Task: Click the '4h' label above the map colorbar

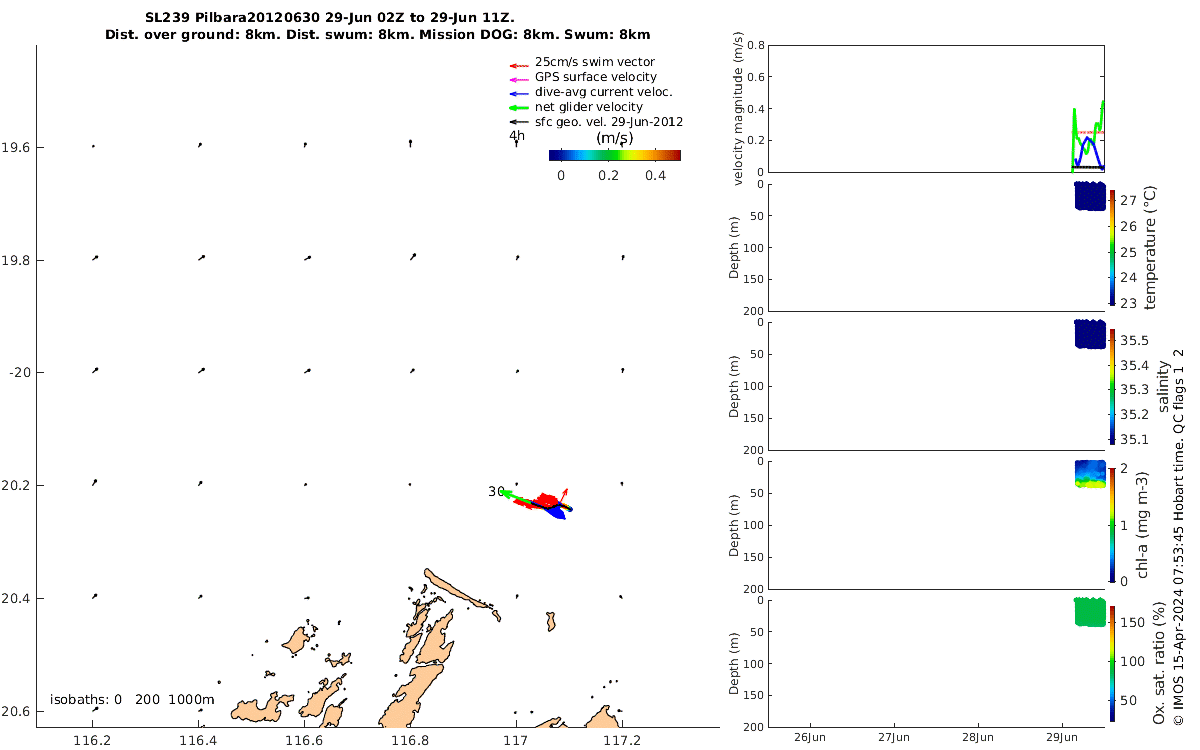Action: point(517,135)
